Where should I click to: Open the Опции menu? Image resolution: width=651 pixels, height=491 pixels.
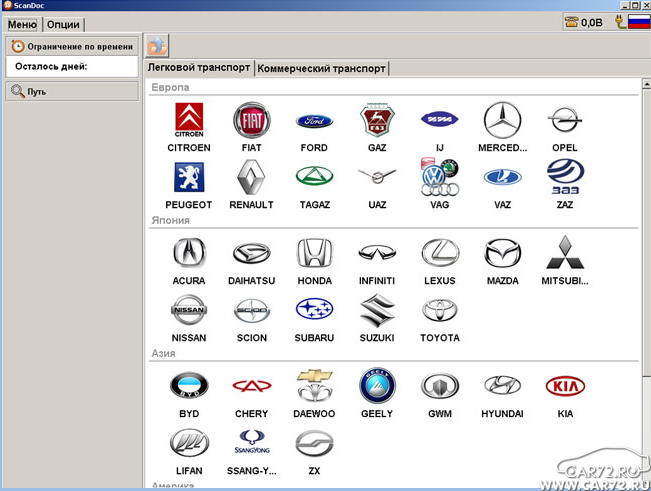(63, 24)
